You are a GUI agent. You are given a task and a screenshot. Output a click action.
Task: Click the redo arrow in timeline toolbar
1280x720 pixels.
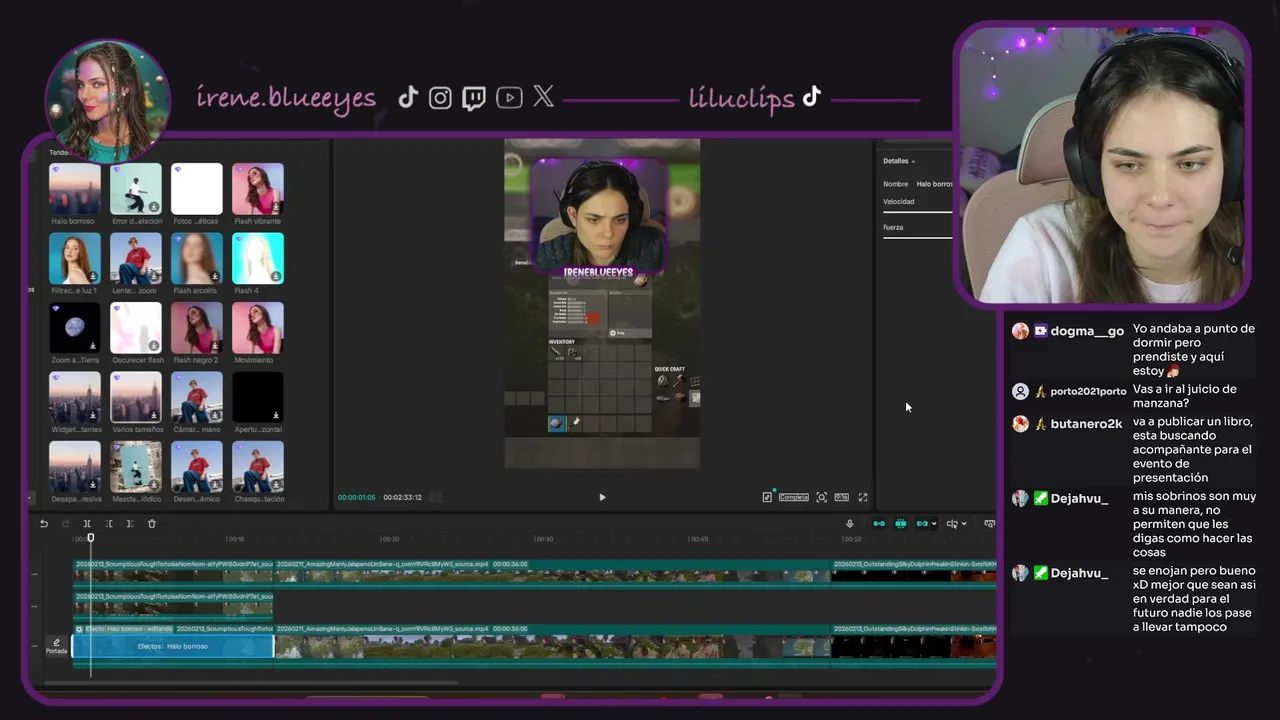coord(66,524)
